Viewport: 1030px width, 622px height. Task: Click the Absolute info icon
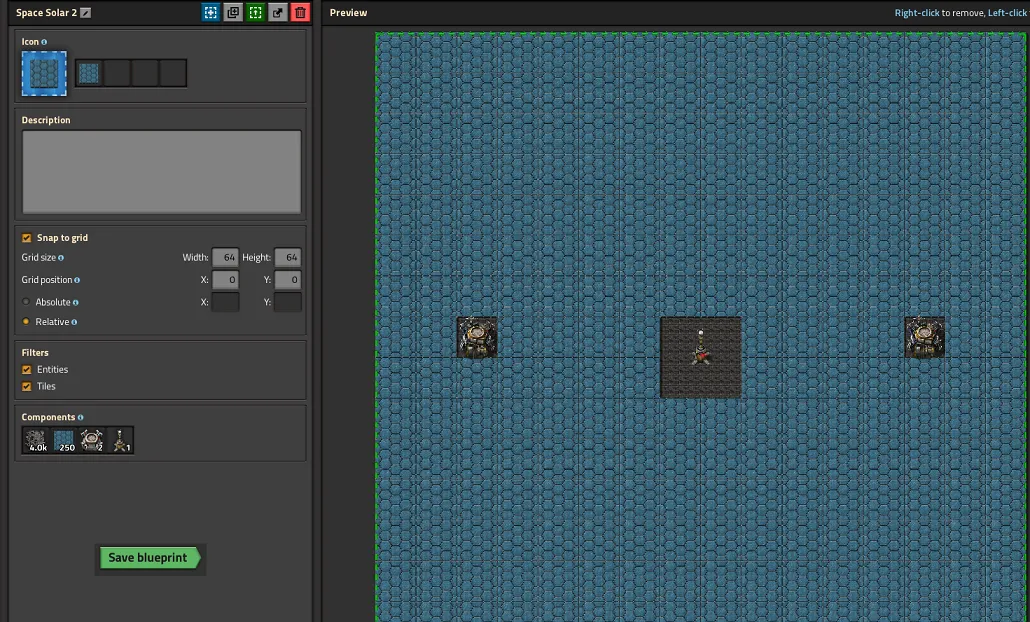click(x=76, y=303)
